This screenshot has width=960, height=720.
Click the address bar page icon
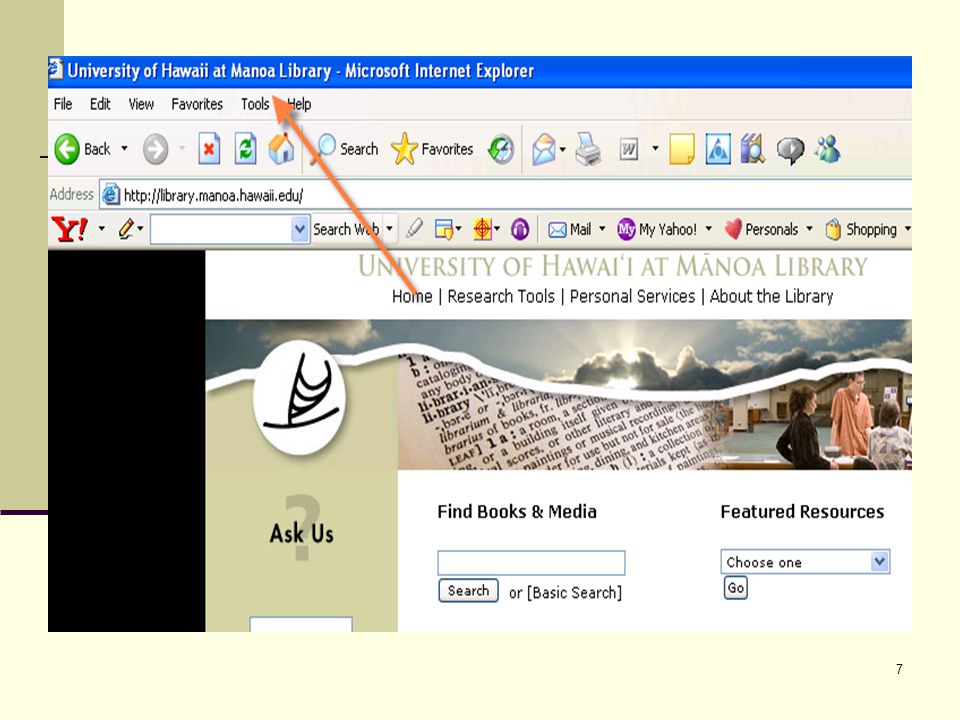[x=110, y=195]
